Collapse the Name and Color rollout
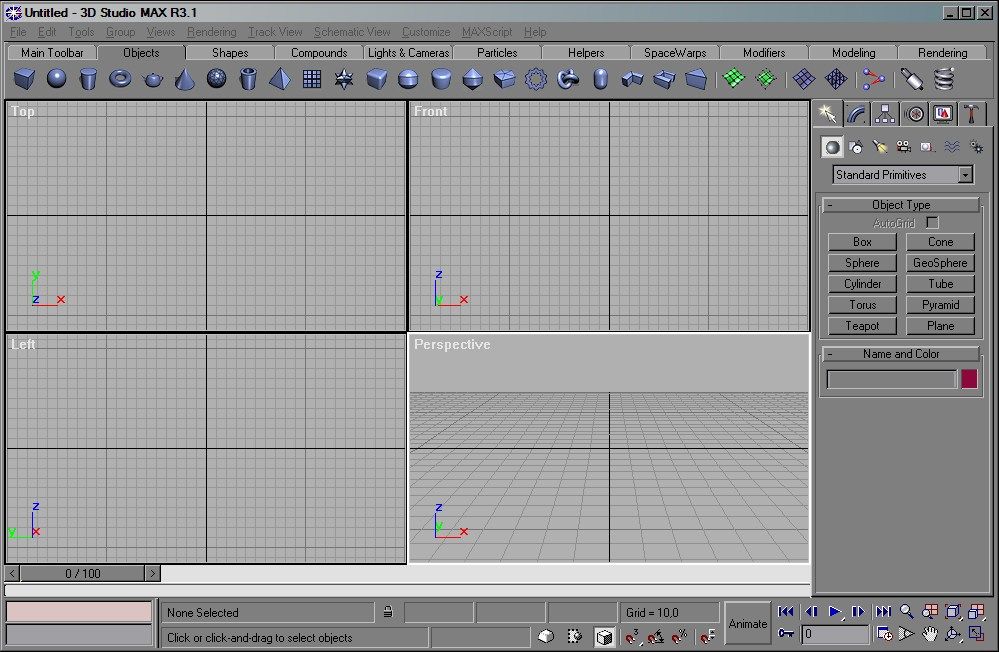The height and width of the screenshot is (652, 999). (x=901, y=354)
